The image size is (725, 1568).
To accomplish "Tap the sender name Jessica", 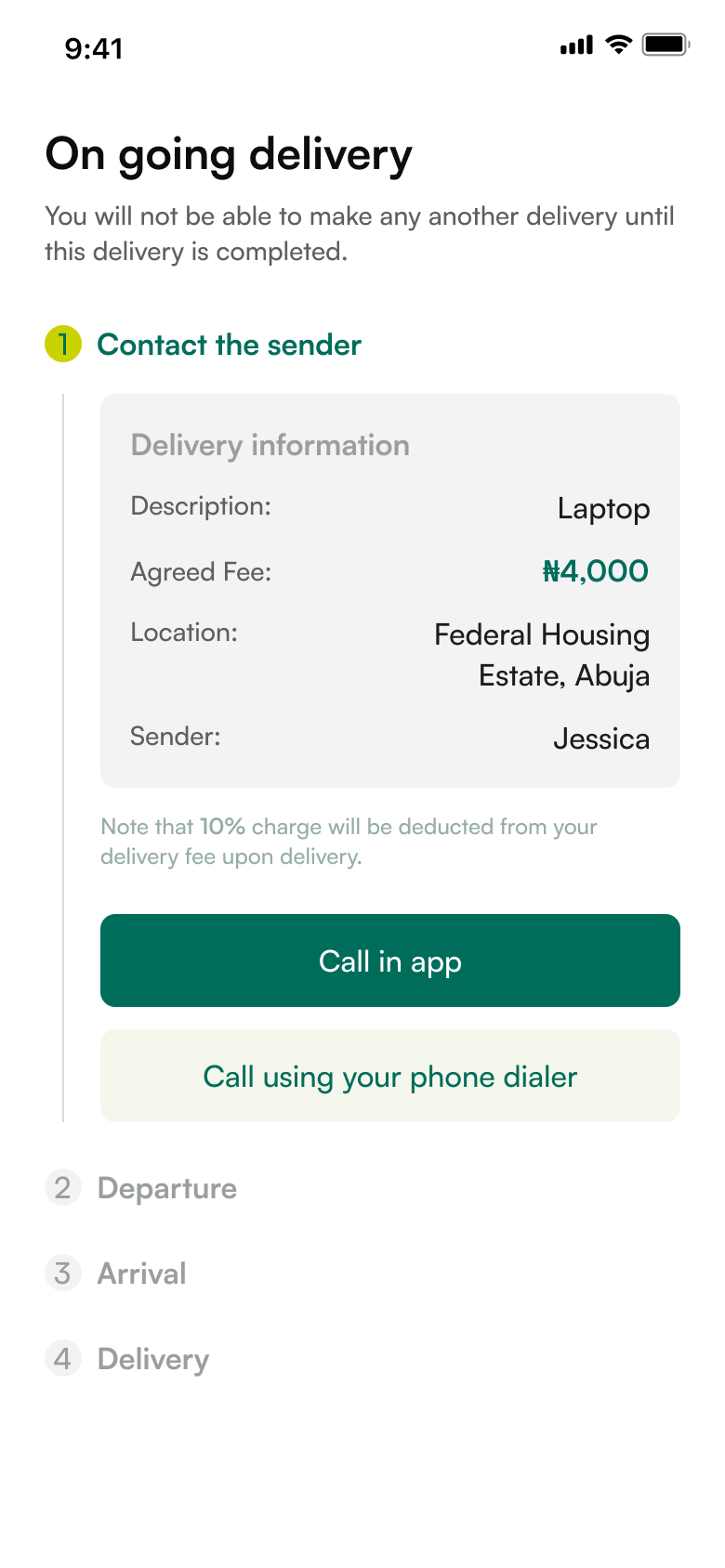I will [x=601, y=738].
